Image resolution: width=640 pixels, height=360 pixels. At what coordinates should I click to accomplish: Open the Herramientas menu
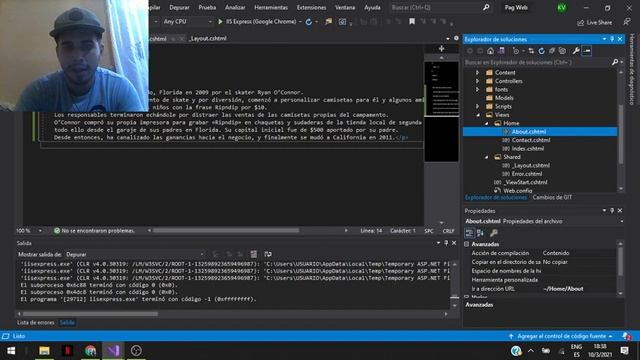(x=271, y=7)
